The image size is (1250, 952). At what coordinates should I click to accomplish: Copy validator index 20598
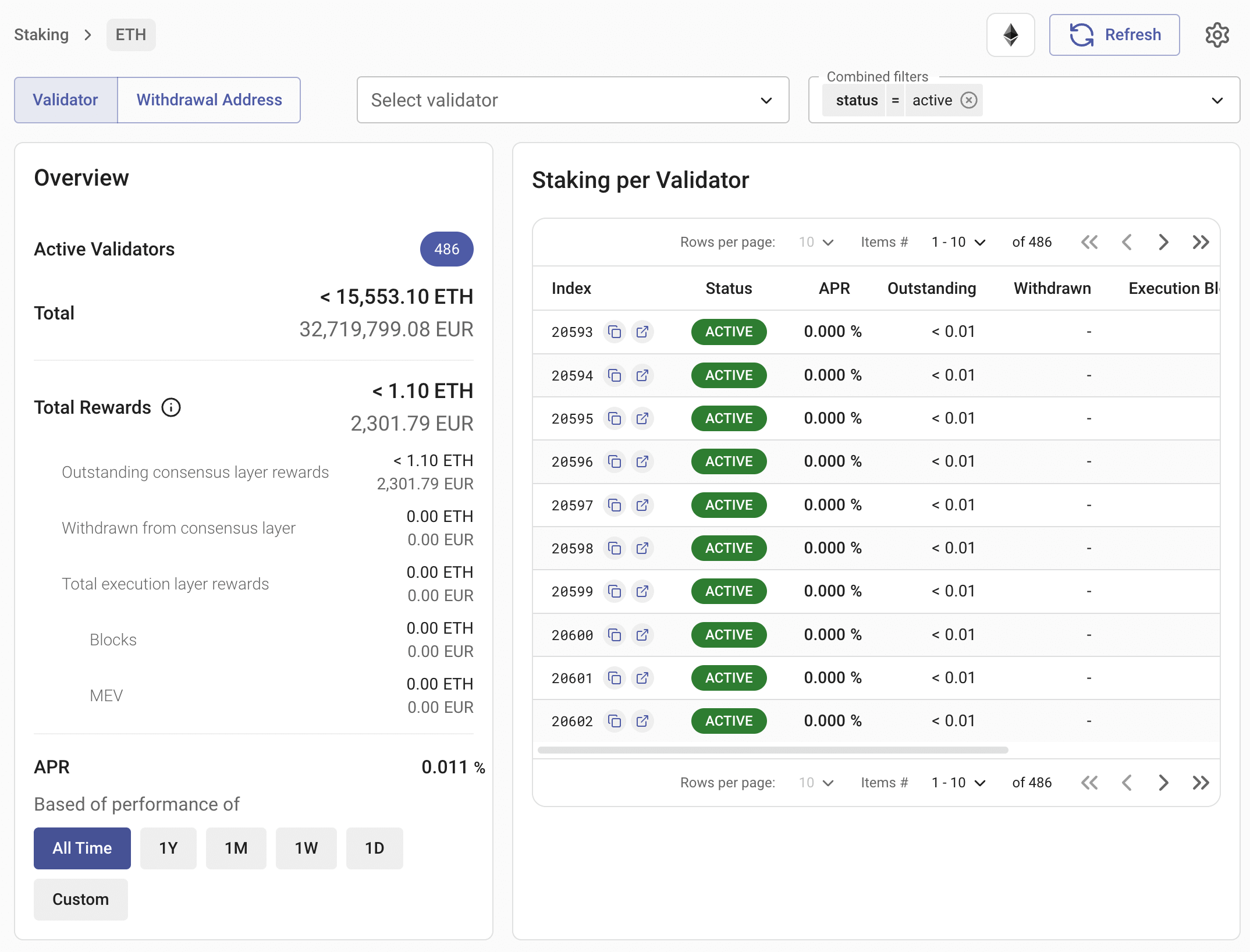[x=614, y=548]
